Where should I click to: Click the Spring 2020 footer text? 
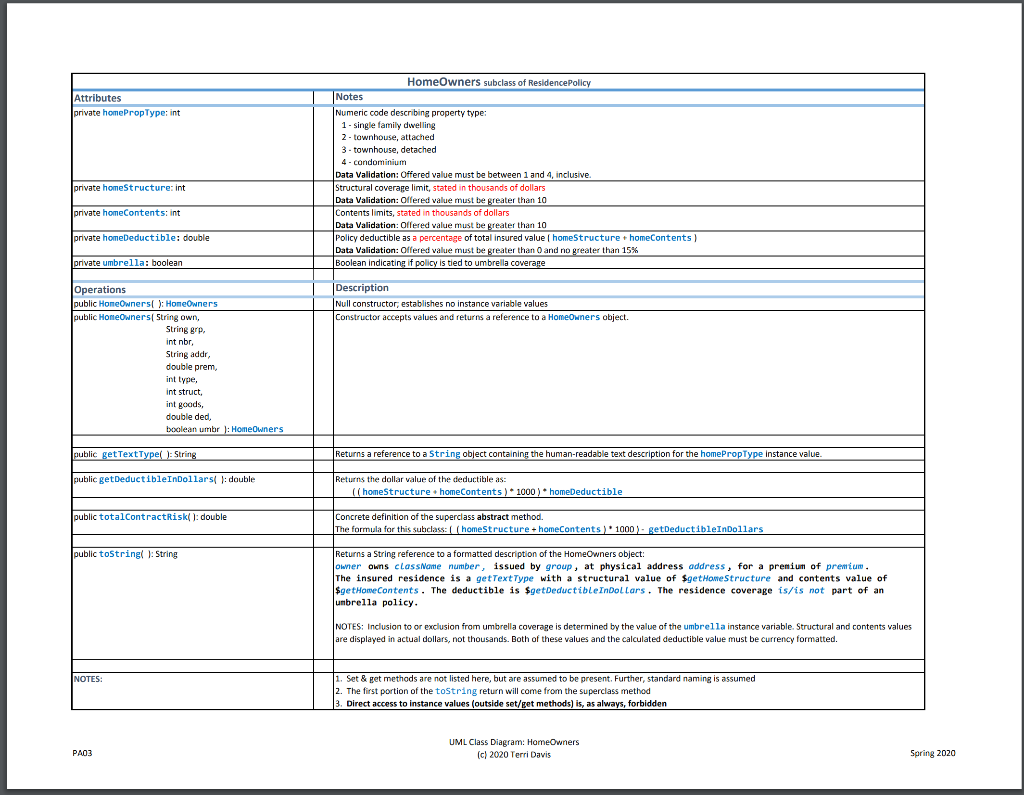click(x=932, y=753)
